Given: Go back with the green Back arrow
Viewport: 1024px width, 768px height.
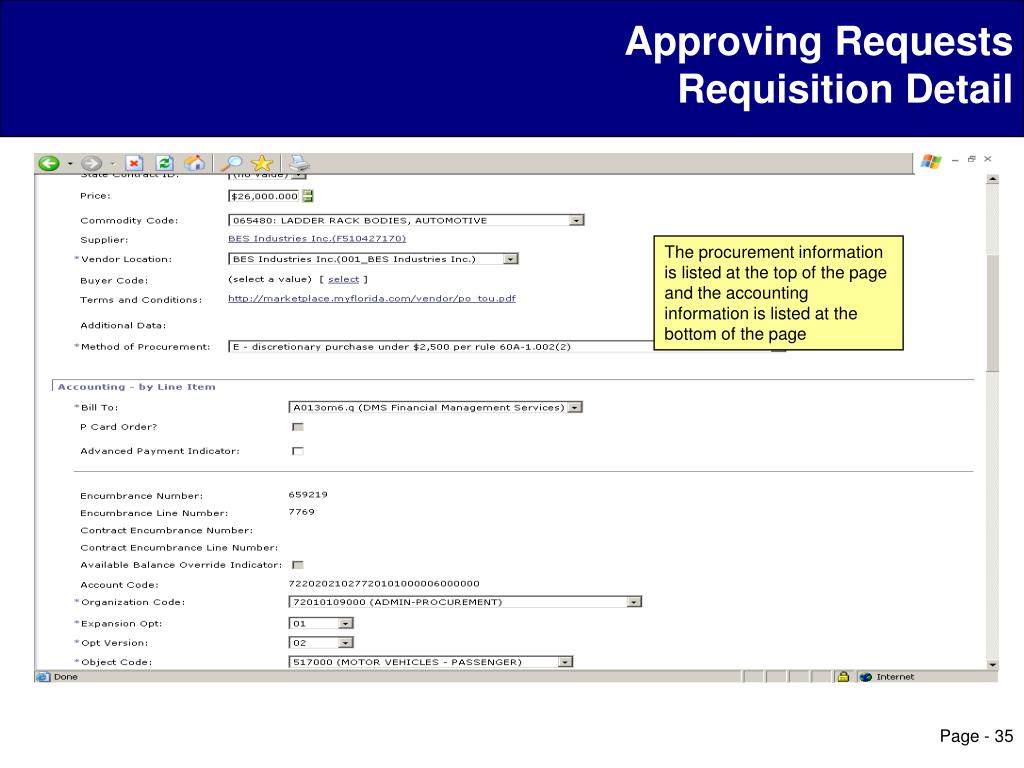Looking at the screenshot, I should click(x=49, y=163).
